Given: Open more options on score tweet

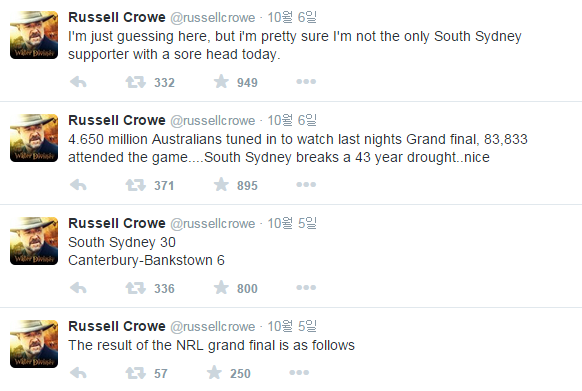Looking at the screenshot, I should (306, 287).
